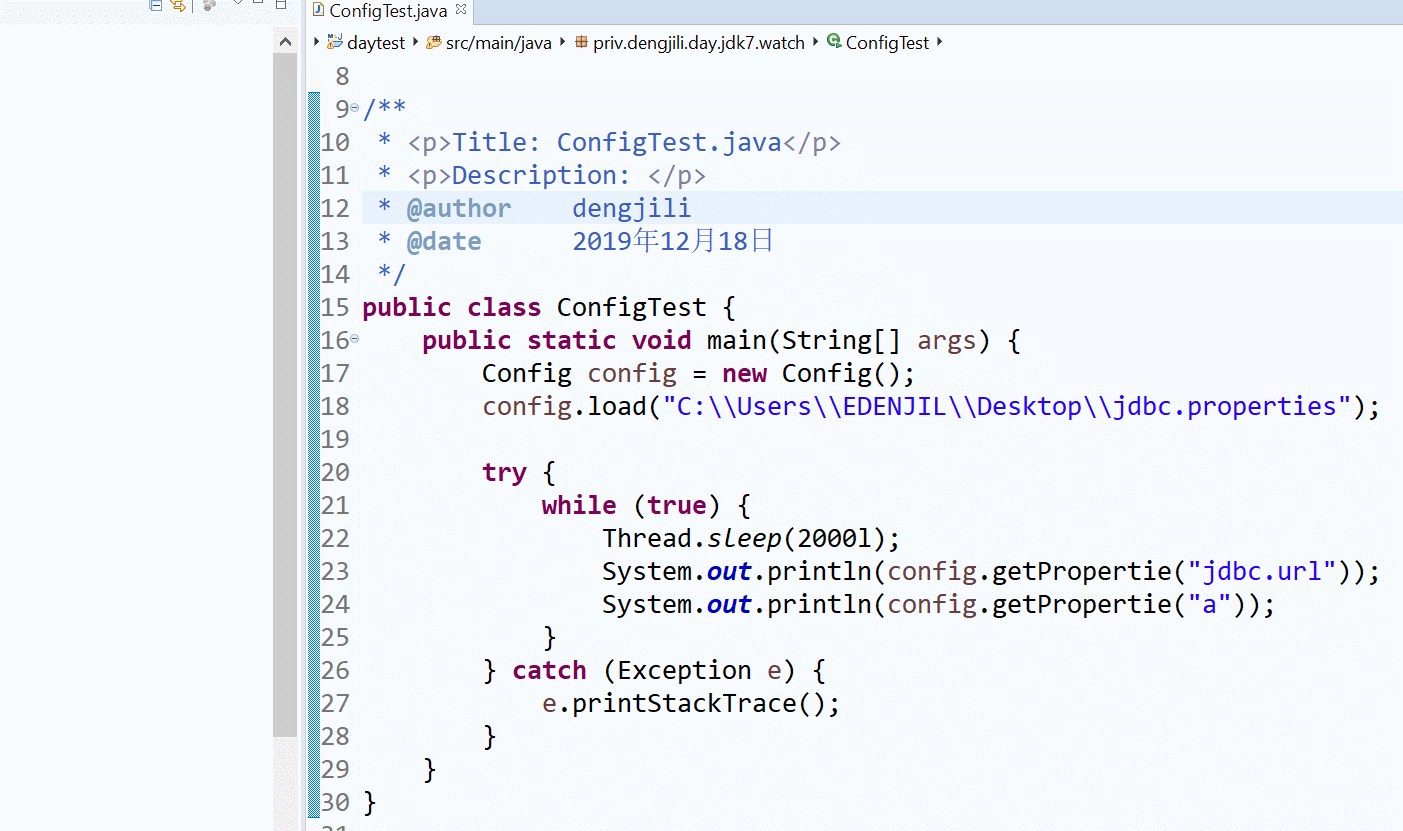Select the ConfigTest.java editor tab
Viewport: 1403px width, 831px height.
[390, 11]
